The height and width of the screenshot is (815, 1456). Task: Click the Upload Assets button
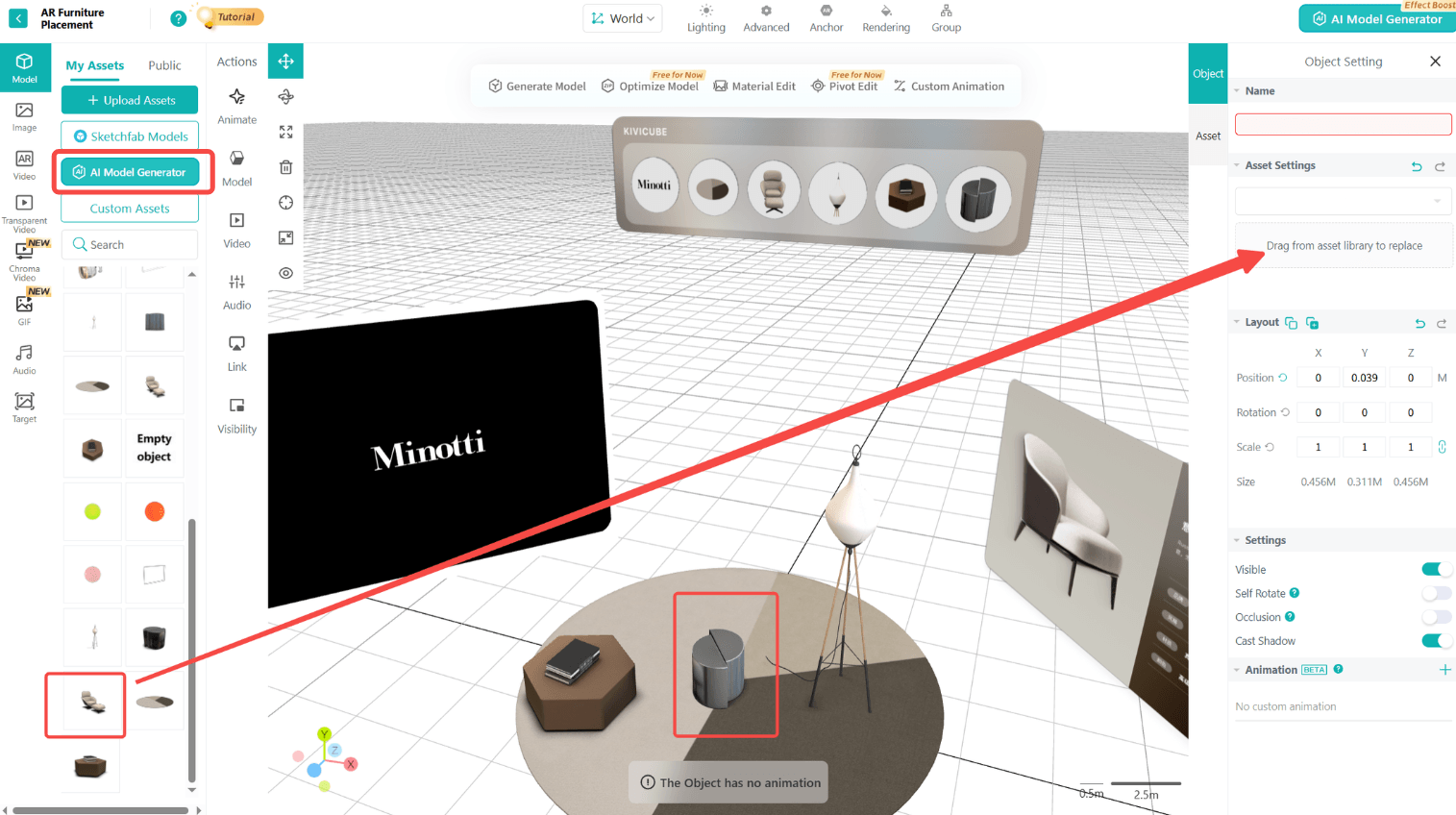tap(130, 100)
